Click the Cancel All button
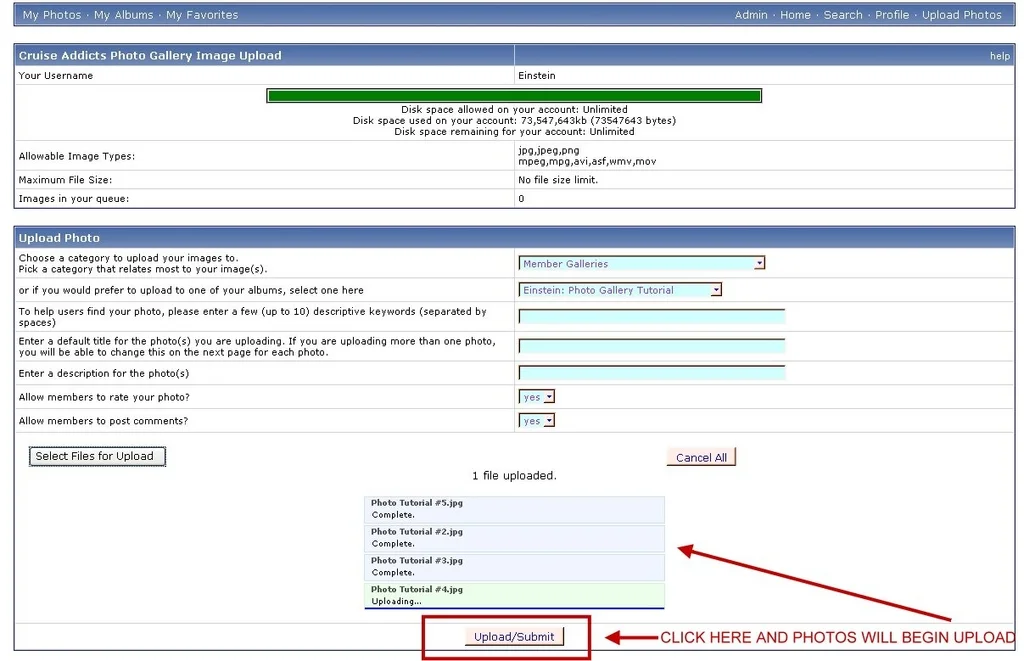The height and width of the screenshot is (661, 1024). (701, 457)
